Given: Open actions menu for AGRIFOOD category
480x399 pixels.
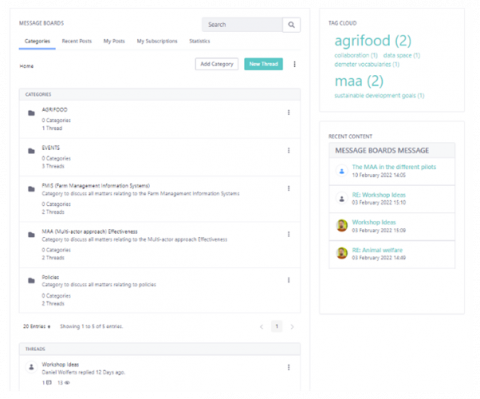Looking at the screenshot, I should 289,113.
